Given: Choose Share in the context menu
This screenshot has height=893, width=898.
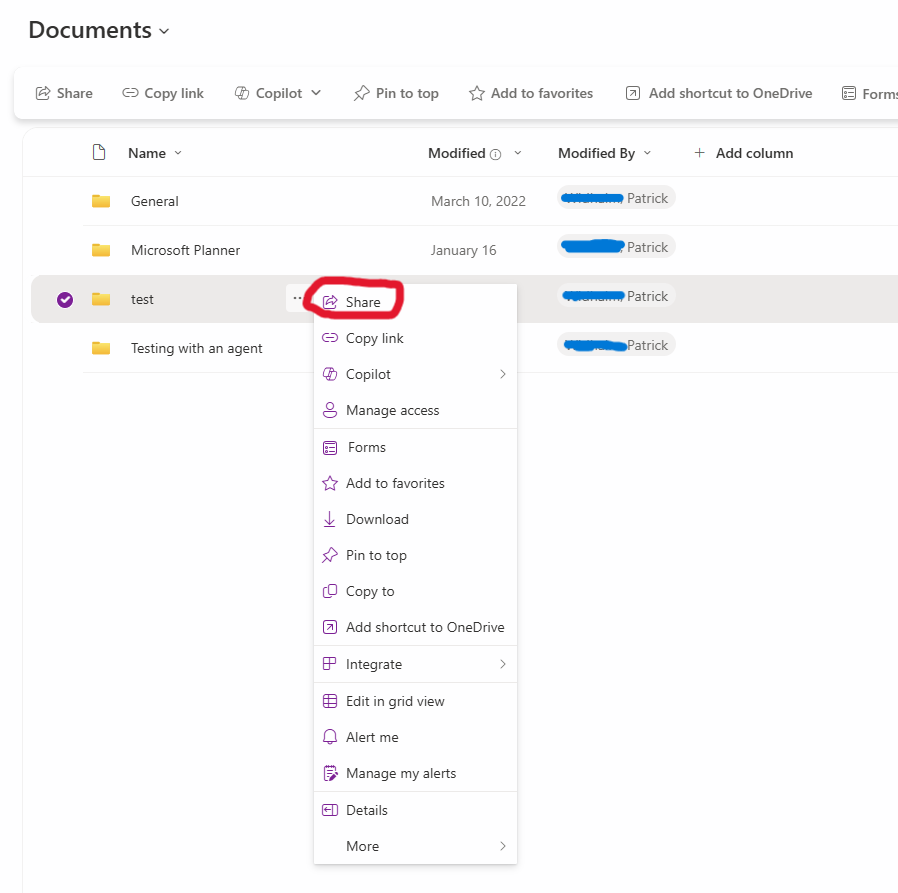Looking at the screenshot, I should 415,302.
